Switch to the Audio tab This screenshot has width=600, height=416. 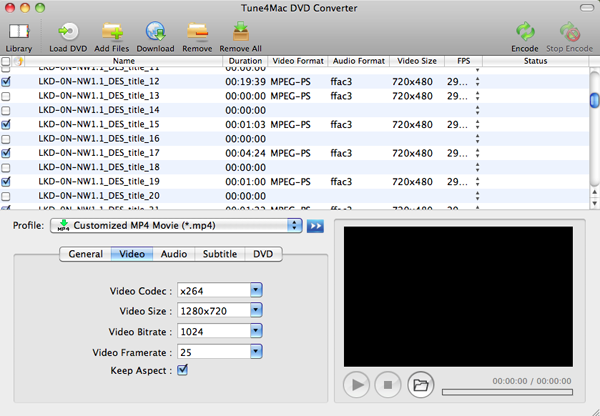pyautogui.click(x=174, y=254)
